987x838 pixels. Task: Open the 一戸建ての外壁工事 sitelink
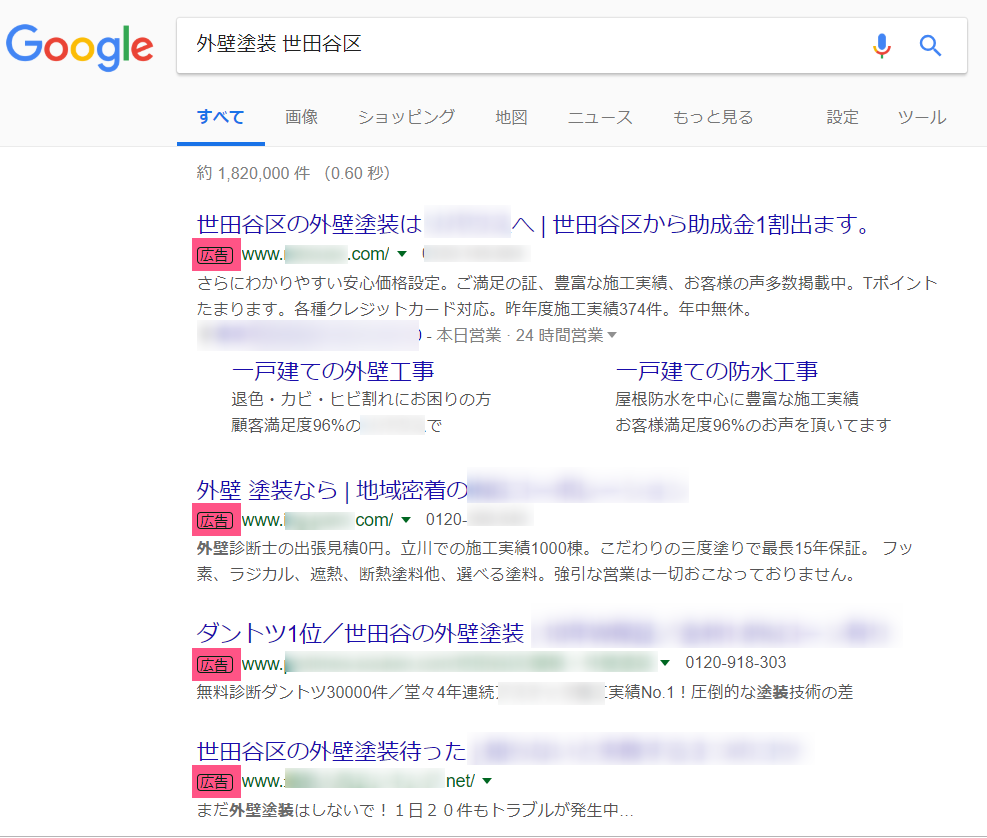coord(333,372)
